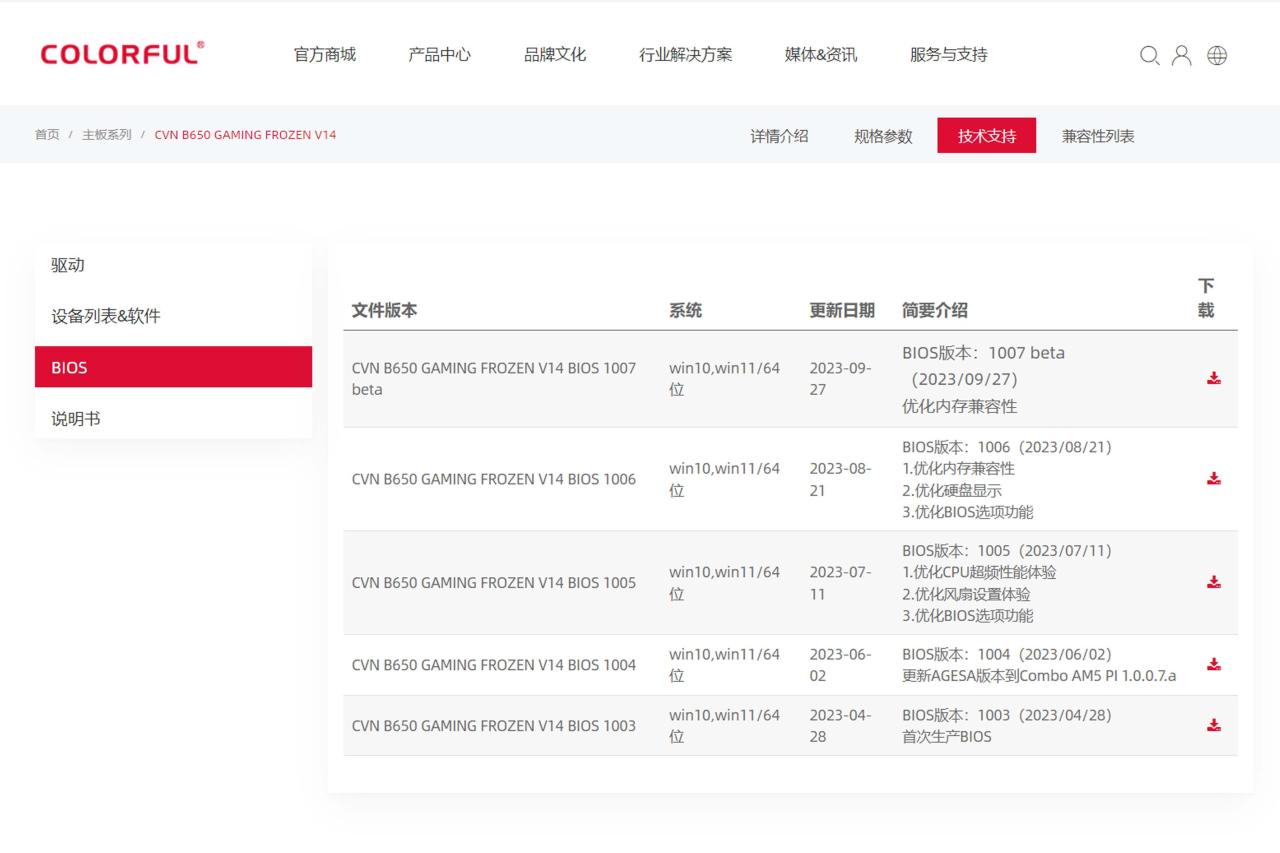Click file name BIOS 1003
This screenshot has height=853, width=1280.
point(494,725)
